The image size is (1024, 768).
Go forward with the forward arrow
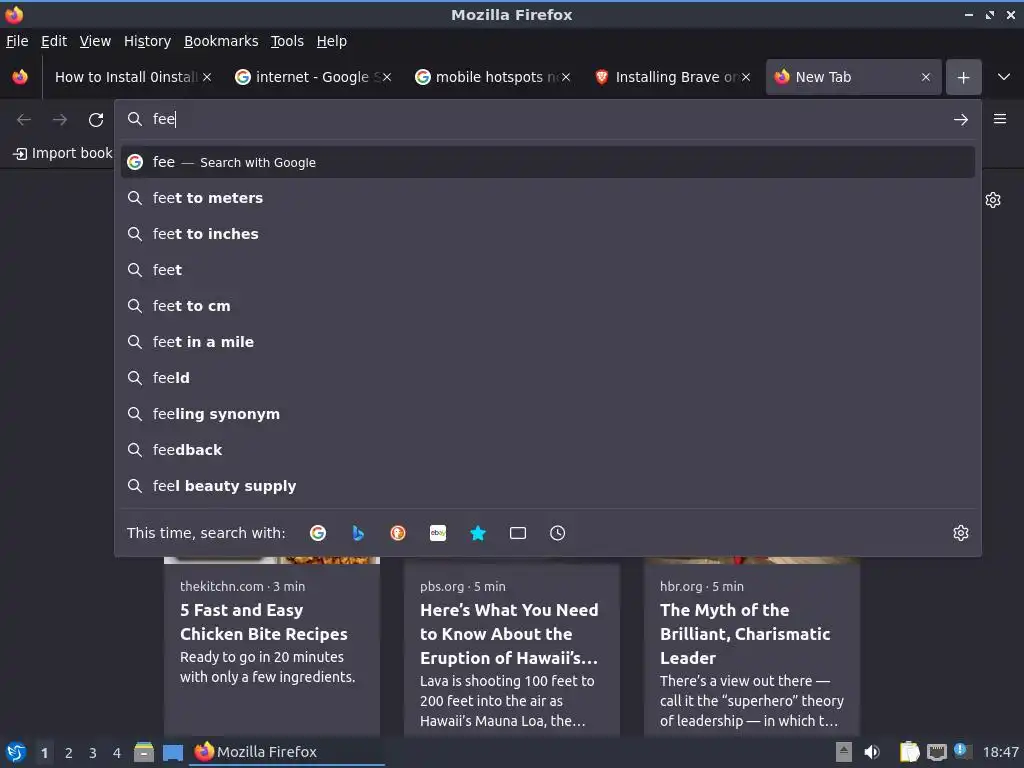(60, 120)
